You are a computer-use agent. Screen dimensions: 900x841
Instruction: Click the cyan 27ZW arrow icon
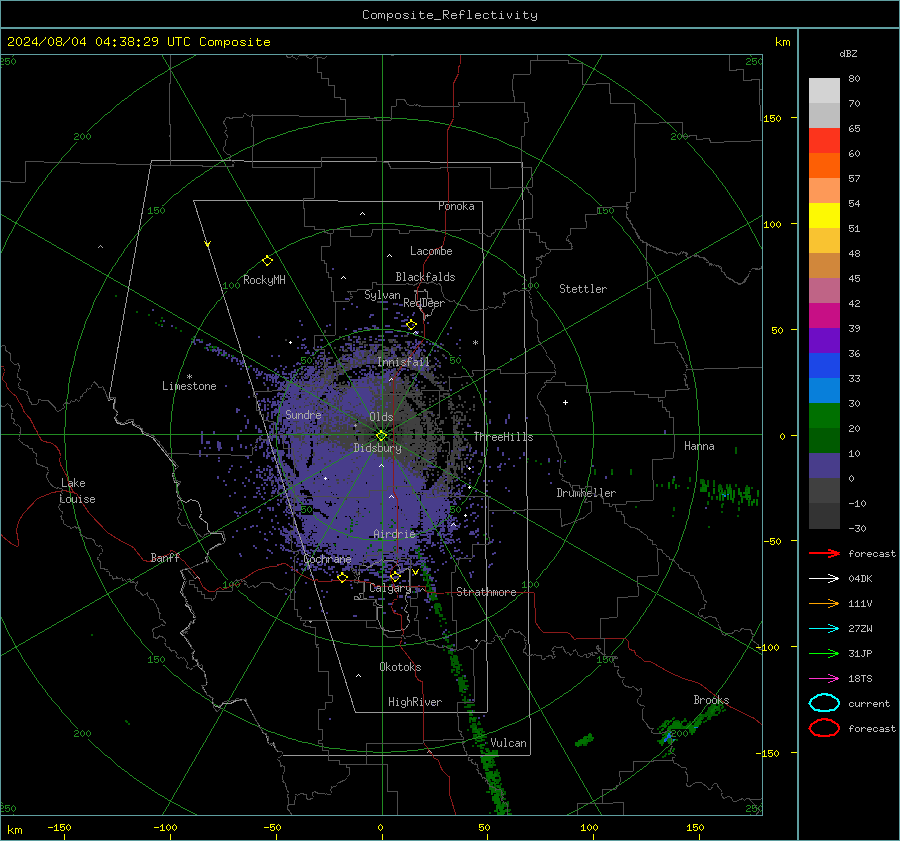824,628
